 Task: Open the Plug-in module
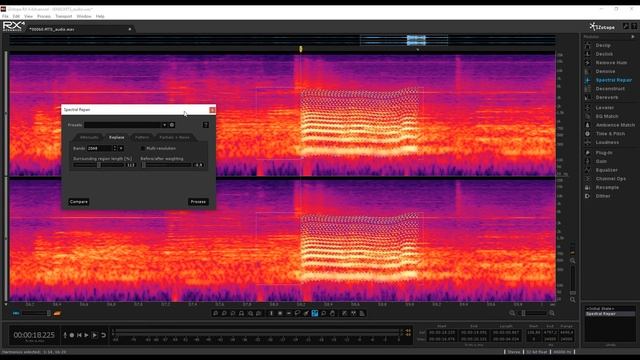[x=604, y=153]
